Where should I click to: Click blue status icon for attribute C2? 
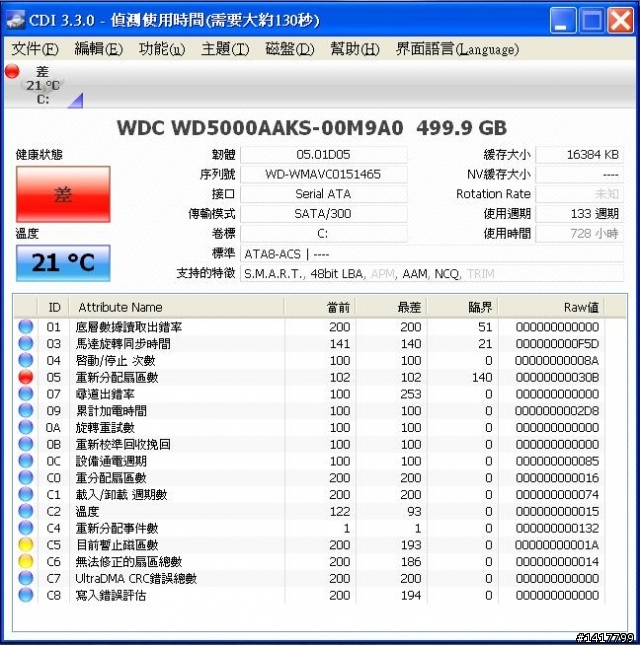coord(26,511)
